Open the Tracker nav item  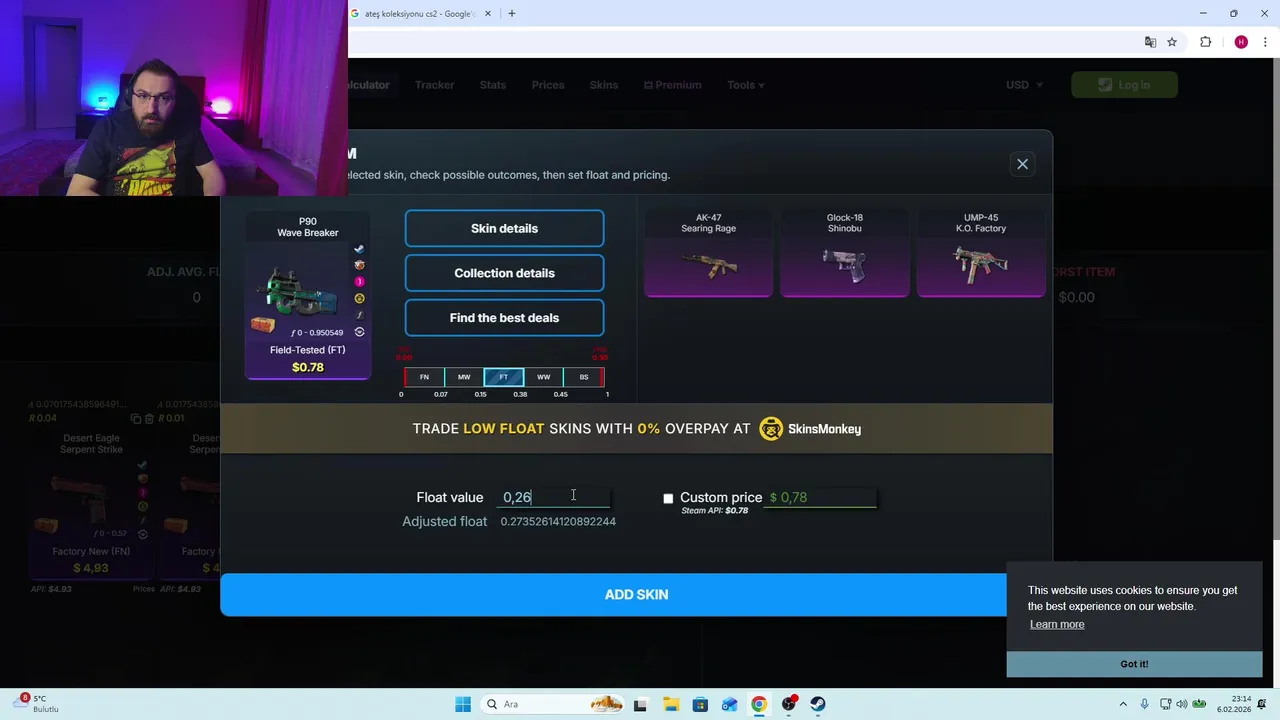pyautogui.click(x=434, y=85)
